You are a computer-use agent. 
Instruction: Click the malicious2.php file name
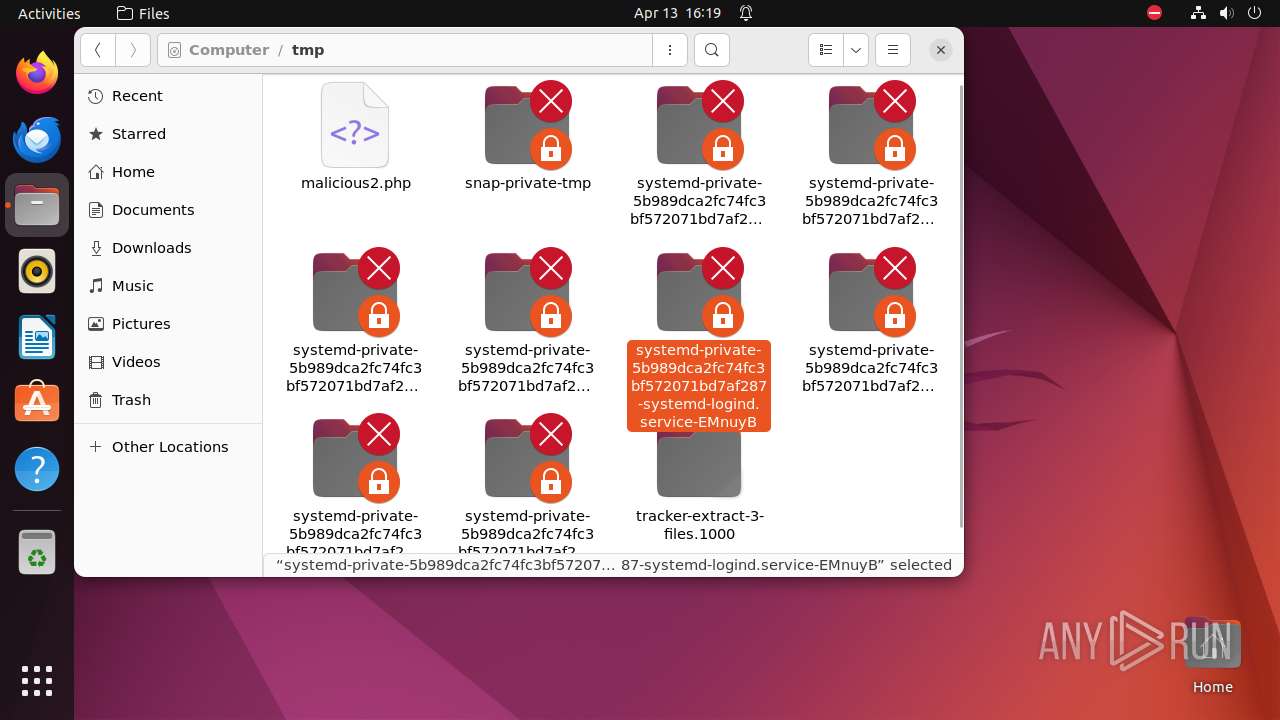(356, 183)
